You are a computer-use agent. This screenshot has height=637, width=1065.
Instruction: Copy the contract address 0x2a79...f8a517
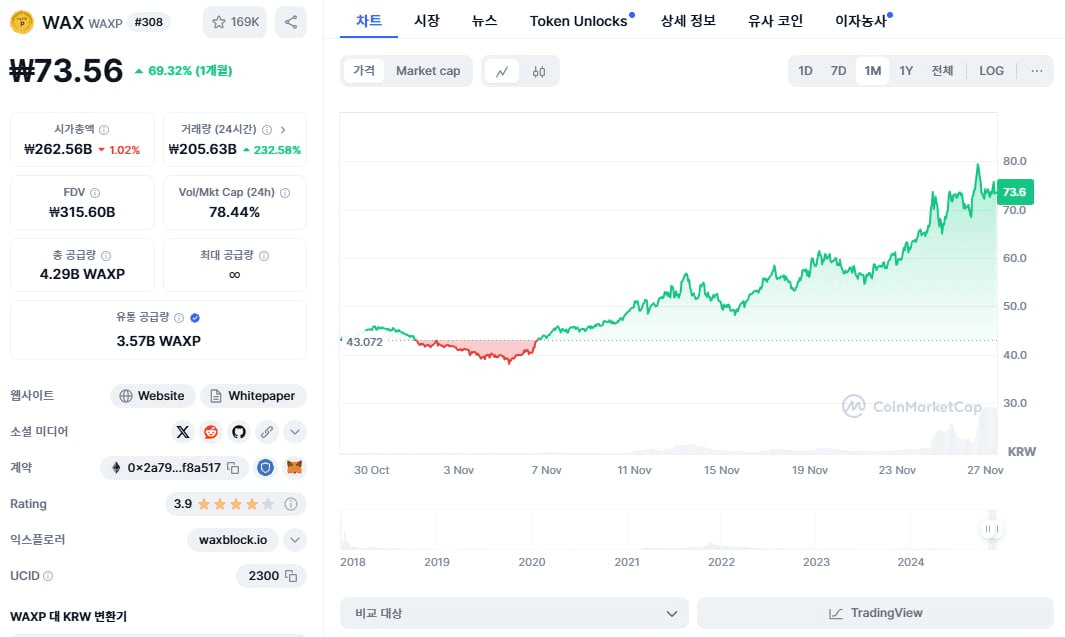tap(233, 467)
